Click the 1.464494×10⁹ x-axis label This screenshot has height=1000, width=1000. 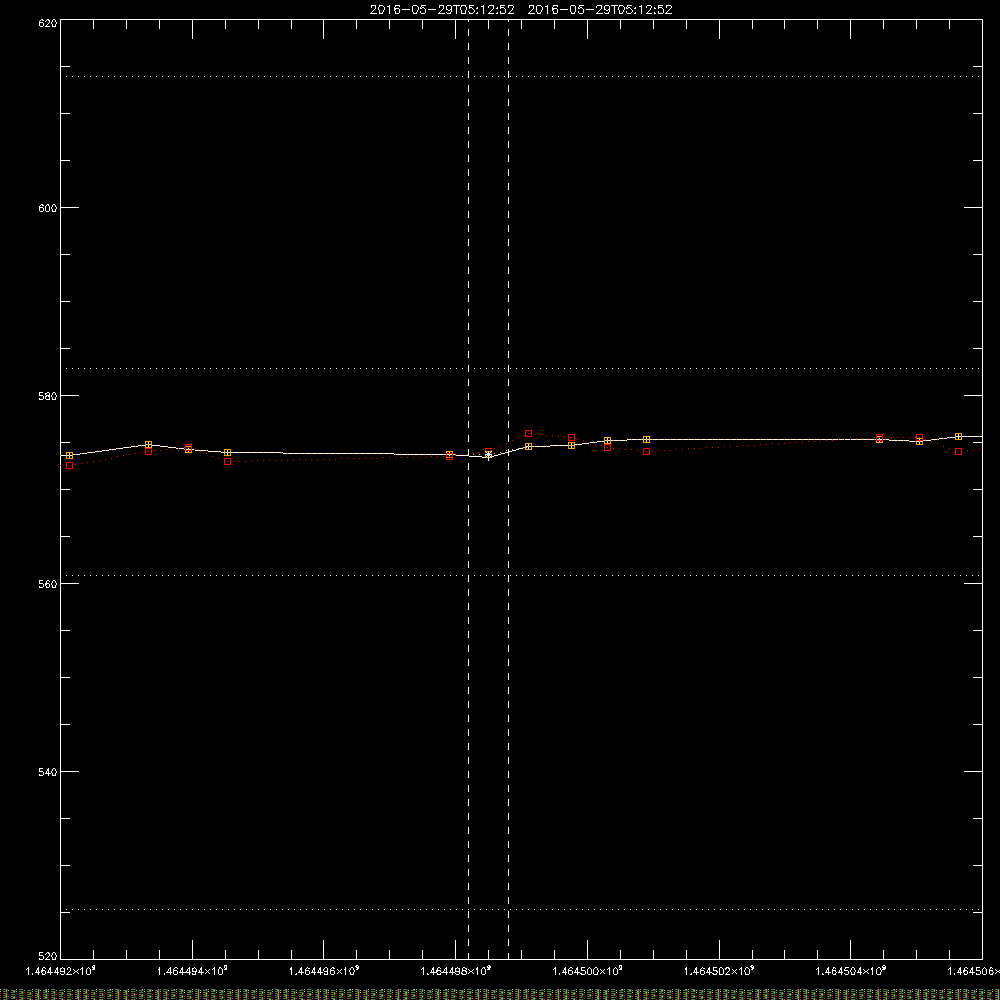(x=192, y=971)
